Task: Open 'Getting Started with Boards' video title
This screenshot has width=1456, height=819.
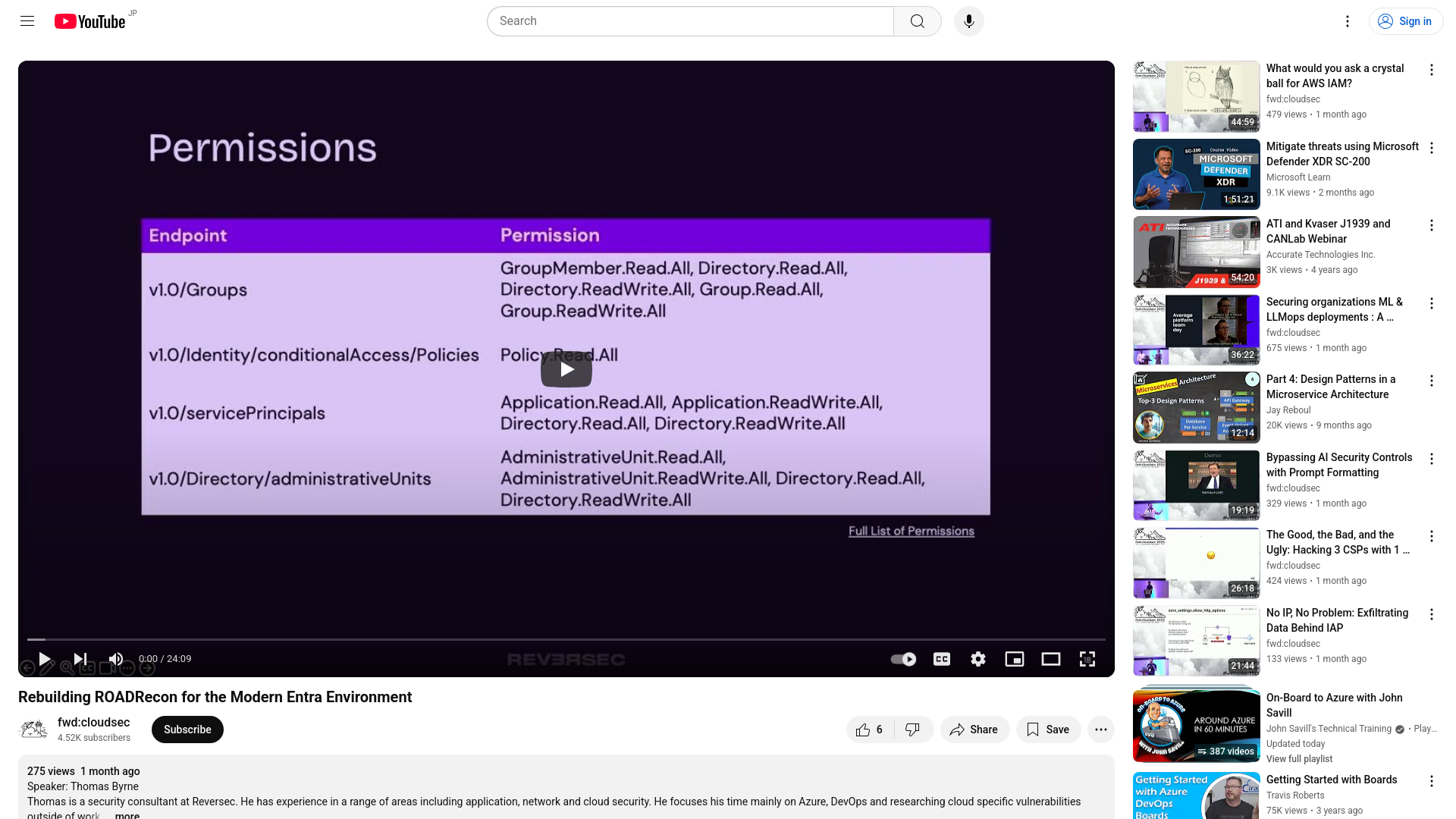Action: point(1332,780)
